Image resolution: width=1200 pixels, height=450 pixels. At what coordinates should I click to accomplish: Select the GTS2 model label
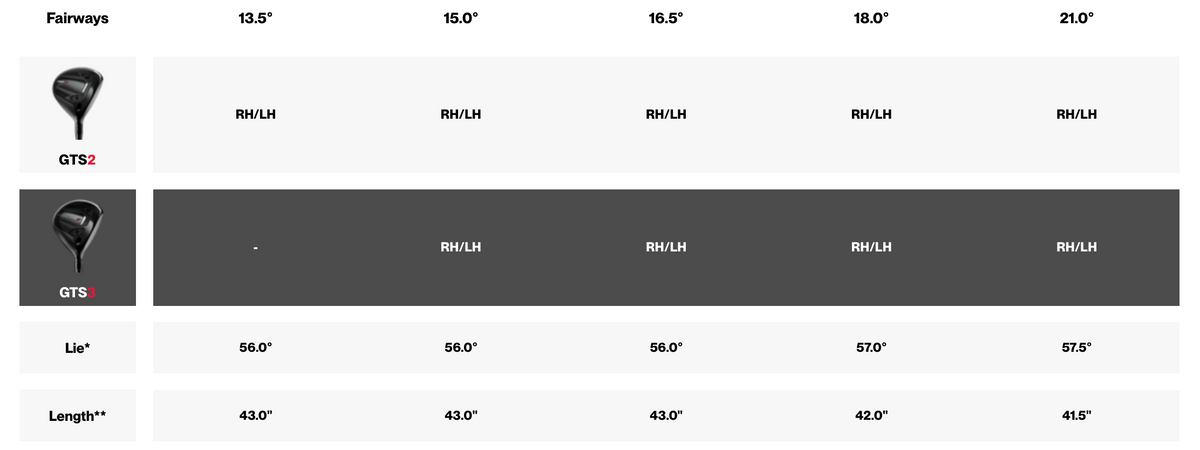[x=77, y=160]
